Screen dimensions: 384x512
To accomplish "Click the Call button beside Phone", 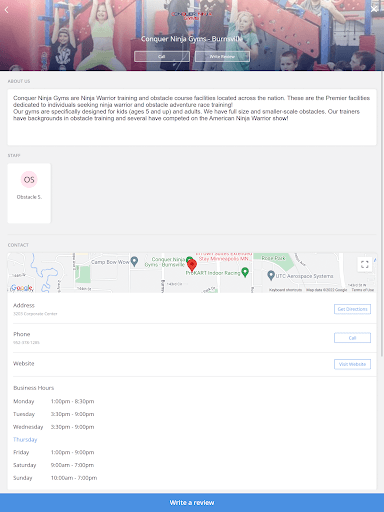I will click(352, 338).
